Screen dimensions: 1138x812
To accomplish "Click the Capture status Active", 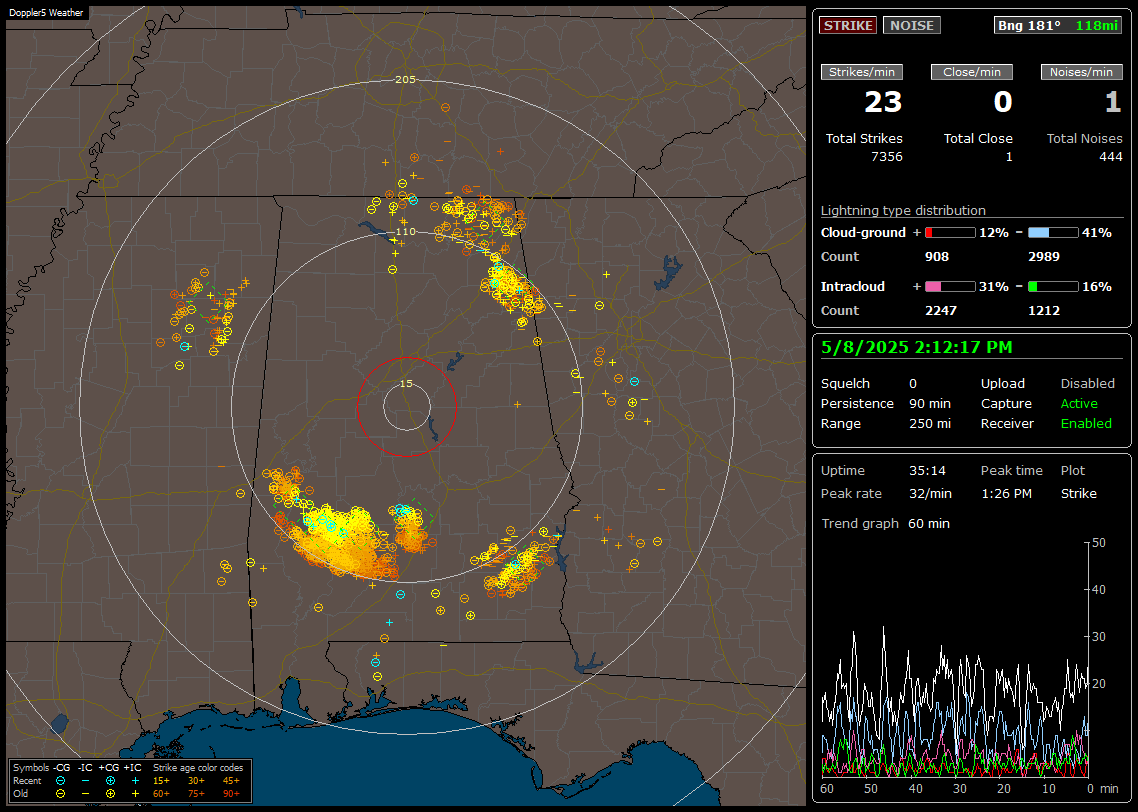I will [x=1078, y=403].
